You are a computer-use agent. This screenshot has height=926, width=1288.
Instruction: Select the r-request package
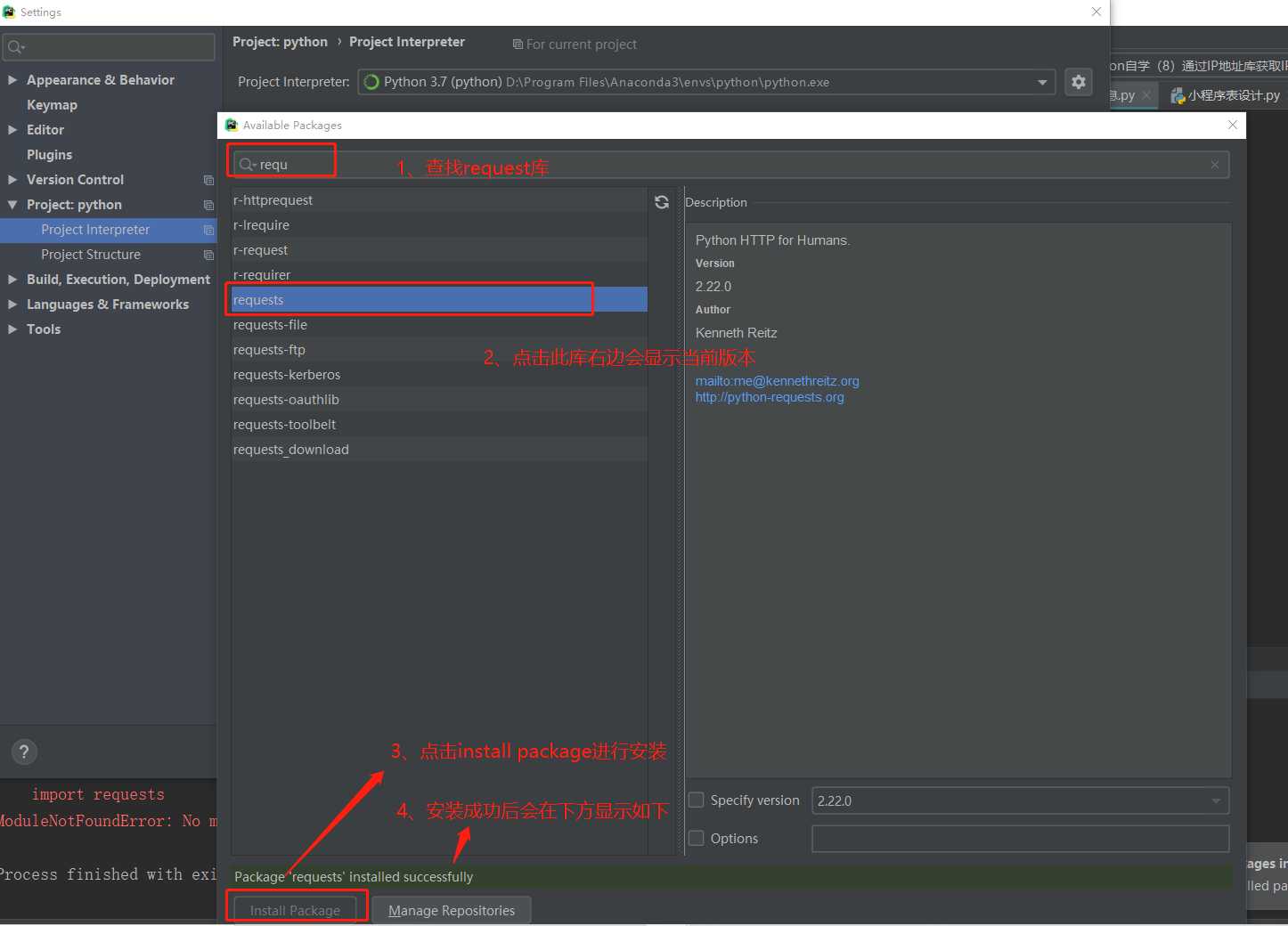coord(439,250)
